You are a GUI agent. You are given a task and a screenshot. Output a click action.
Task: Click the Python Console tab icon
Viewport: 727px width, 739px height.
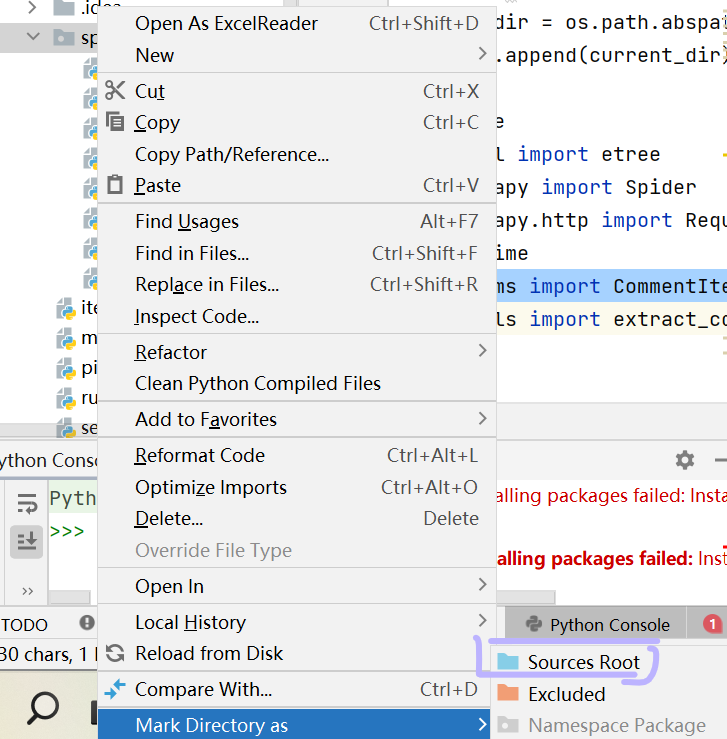tap(534, 624)
